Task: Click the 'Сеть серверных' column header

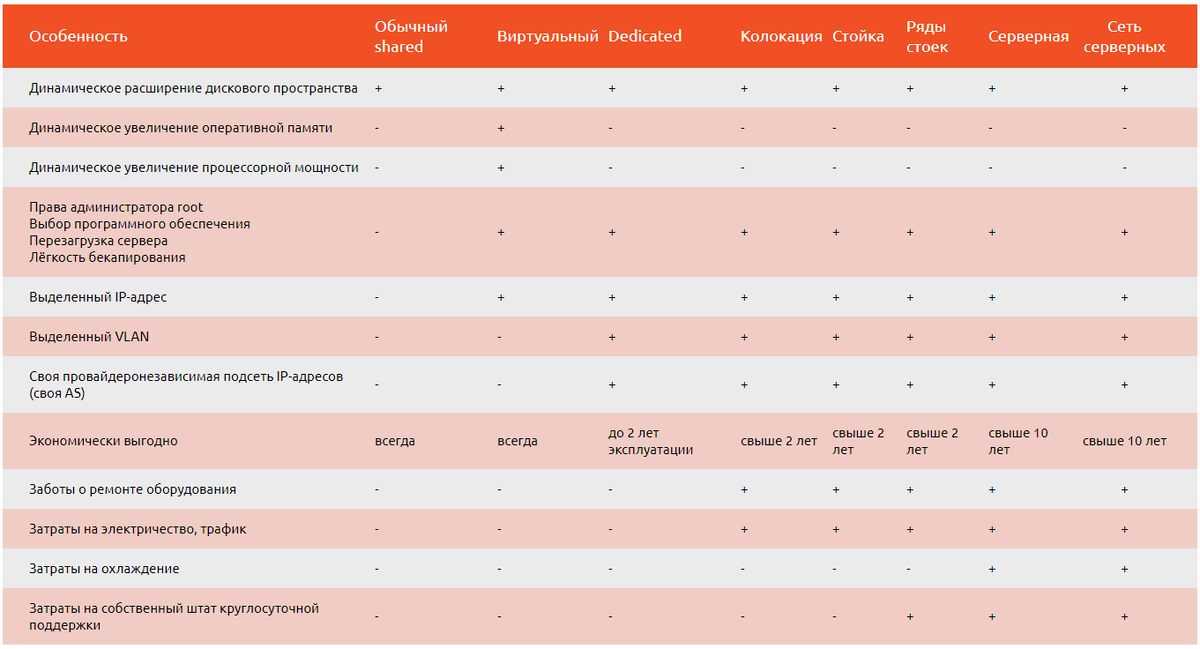Action: tap(1125, 36)
